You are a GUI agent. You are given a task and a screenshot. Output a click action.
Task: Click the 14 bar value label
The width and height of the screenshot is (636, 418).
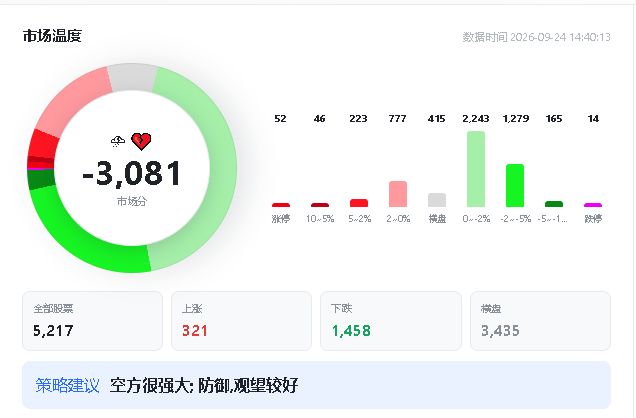point(593,119)
